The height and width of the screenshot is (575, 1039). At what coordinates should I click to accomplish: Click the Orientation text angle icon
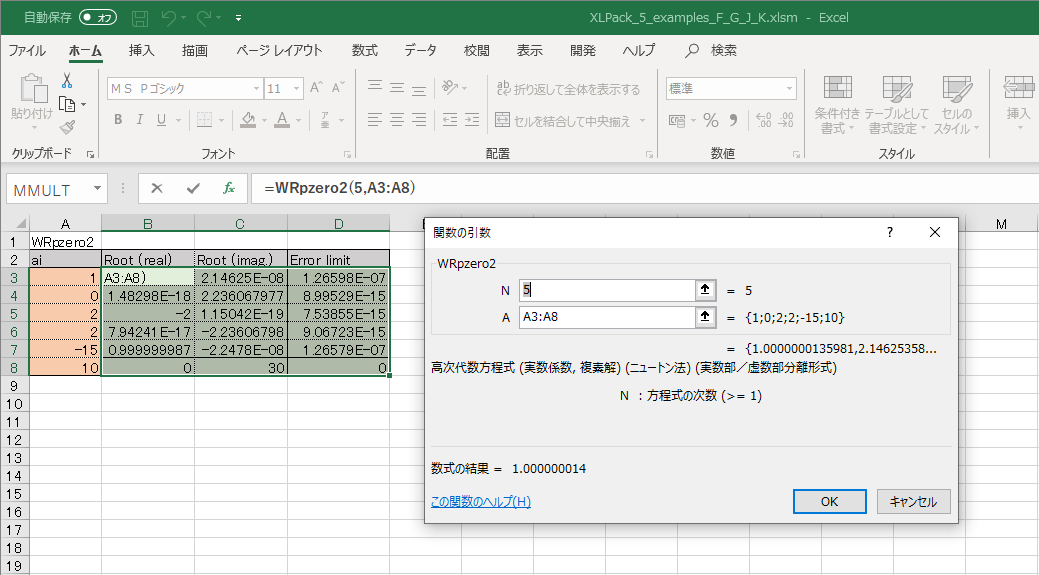tap(450, 87)
